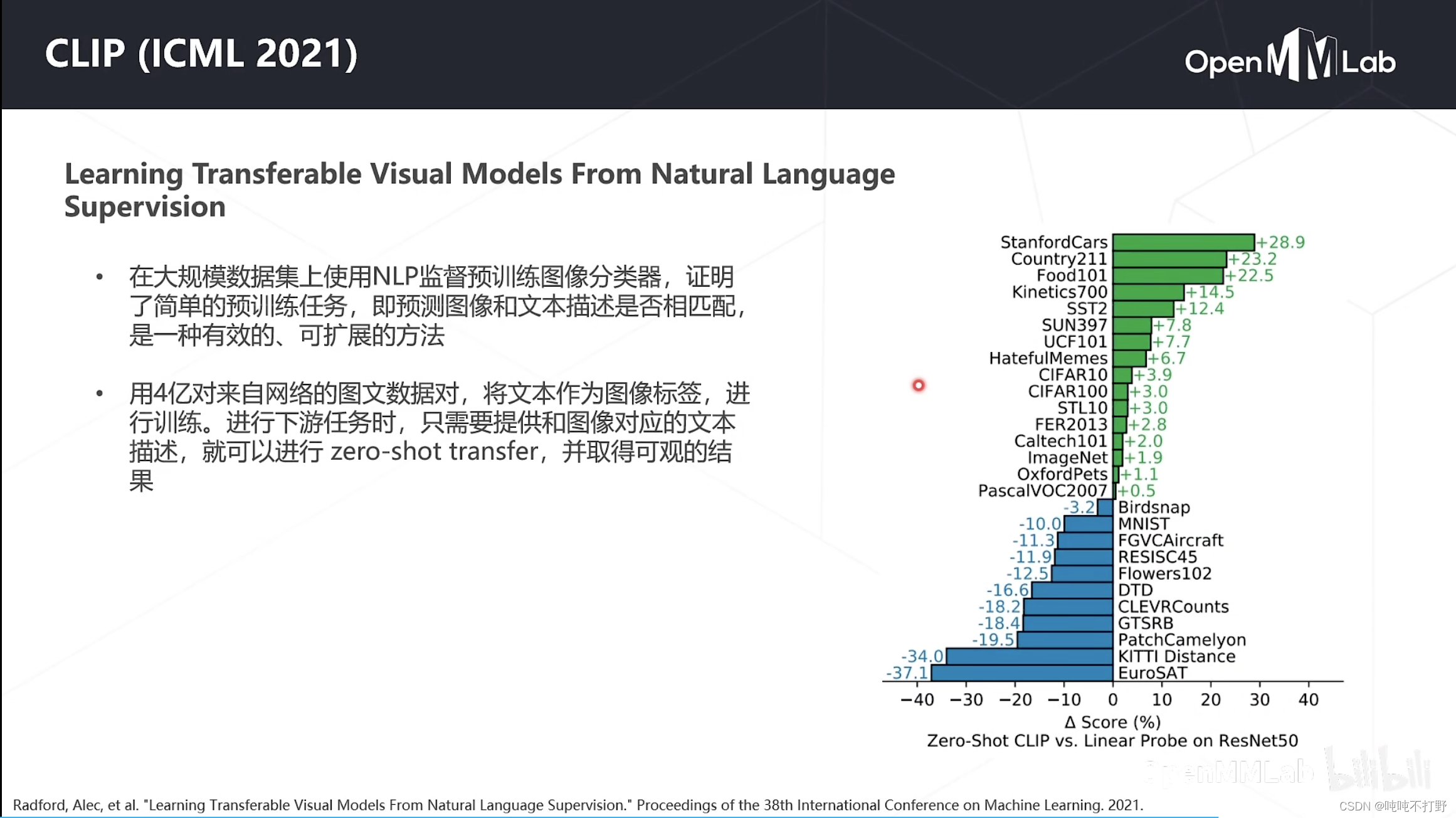The width and height of the screenshot is (1456, 818).
Task: Click the GTSRB chart label
Action: coord(1146,624)
